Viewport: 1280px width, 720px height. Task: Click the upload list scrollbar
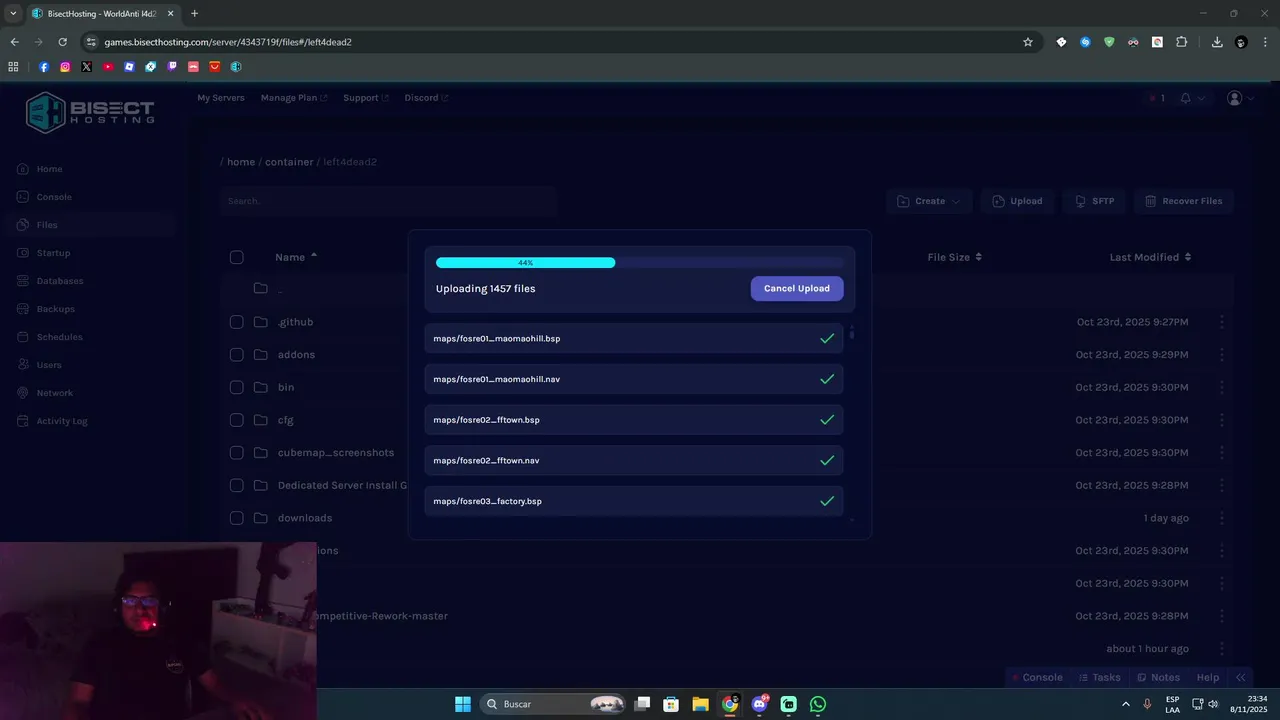coord(852,334)
